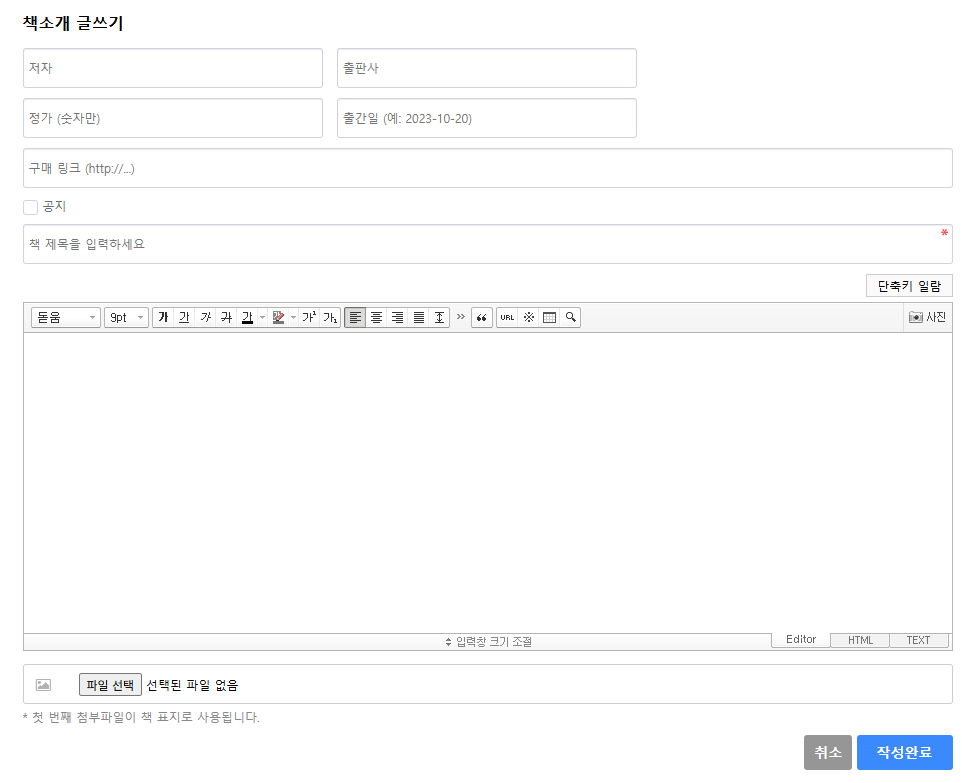Focus the 구매 링크 purchase link field
Screen dimensions: 962x783
(x=488, y=168)
